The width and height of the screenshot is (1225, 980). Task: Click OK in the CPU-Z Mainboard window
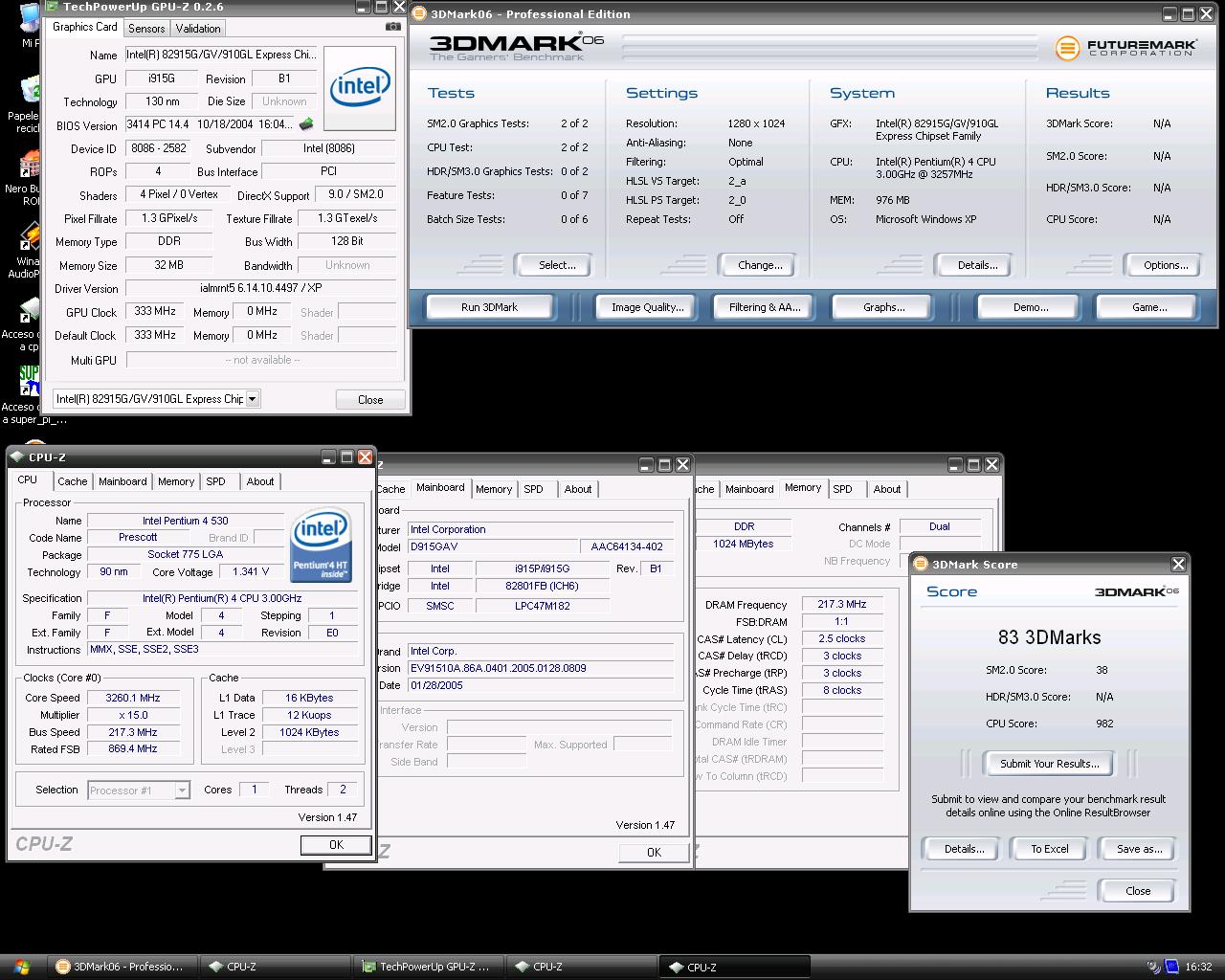coord(654,852)
